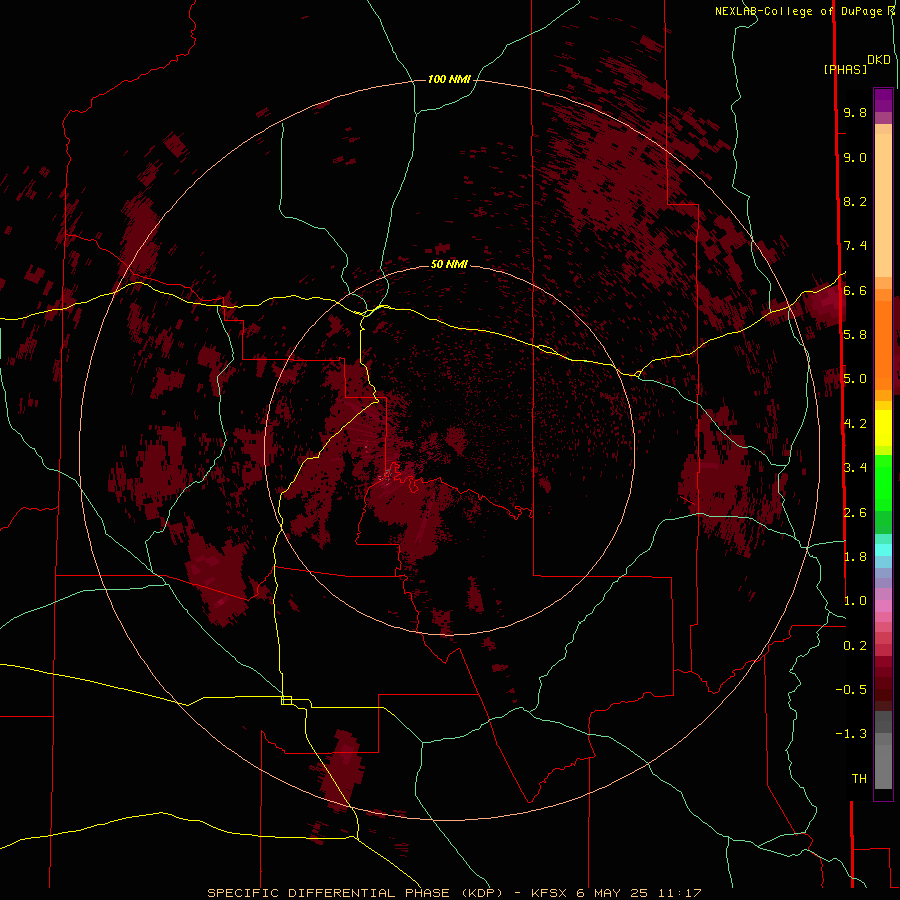
Task: Click the 5.0 legend value
Action: [855, 379]
